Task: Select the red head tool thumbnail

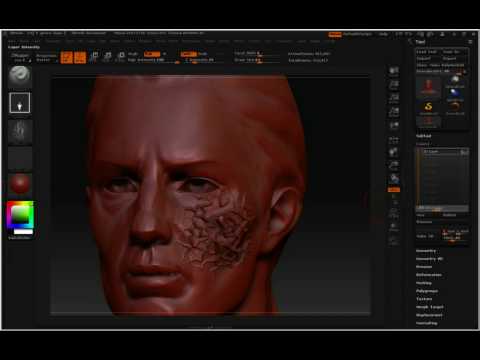Action: click(x=429, y=87)
